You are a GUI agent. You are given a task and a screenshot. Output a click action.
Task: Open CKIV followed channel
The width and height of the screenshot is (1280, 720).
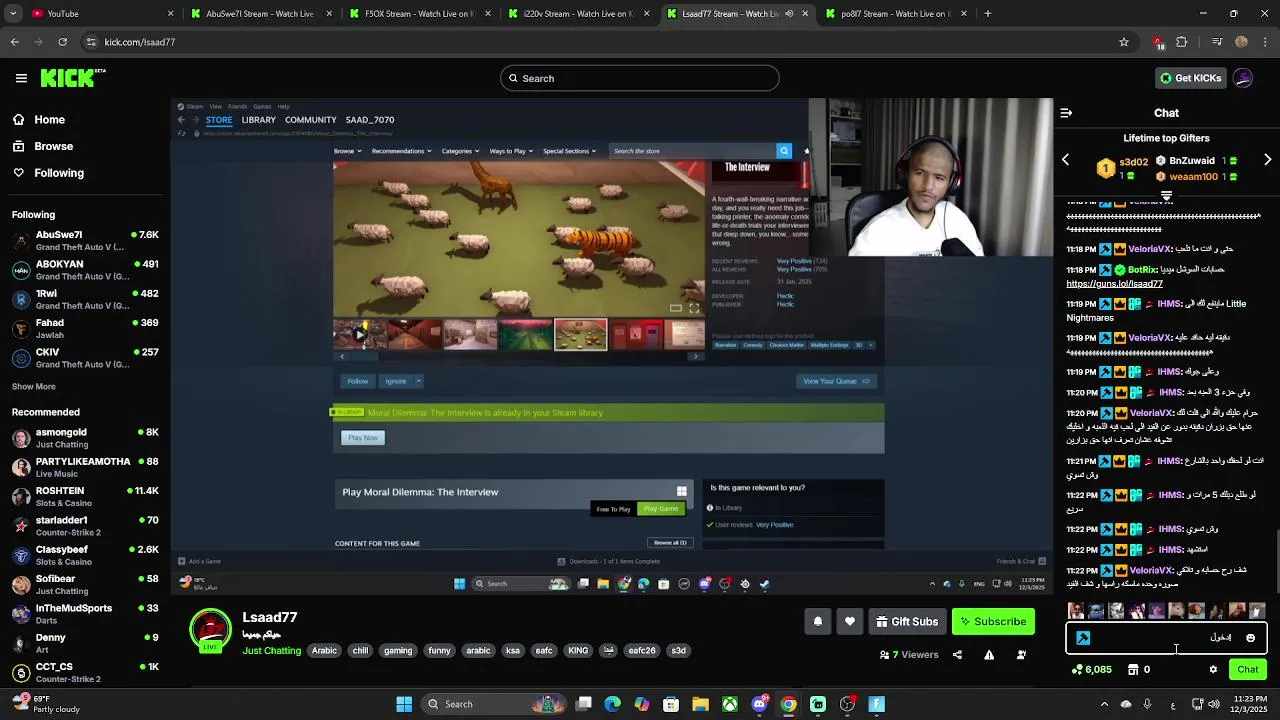point(85,358)
